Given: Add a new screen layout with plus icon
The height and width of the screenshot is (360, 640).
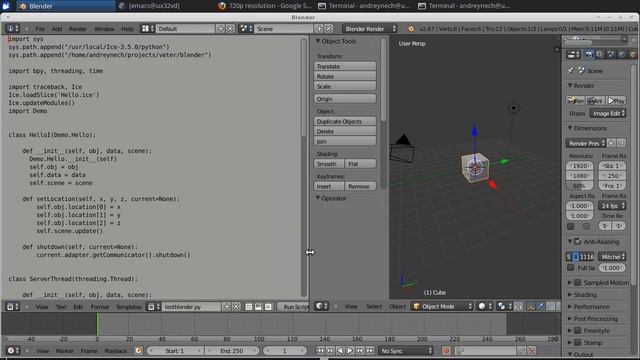Looking at the screenshot, I should pos(220,29).
